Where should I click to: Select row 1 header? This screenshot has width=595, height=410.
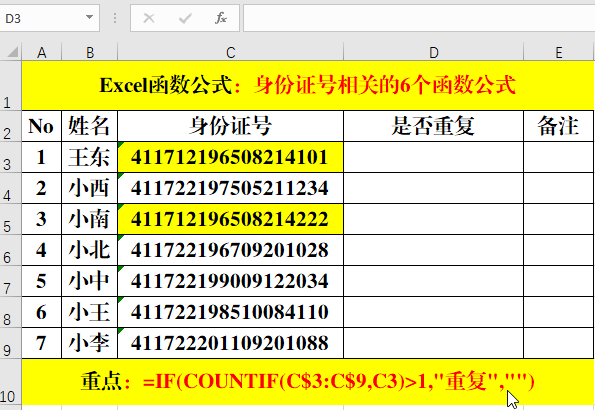pyautogui.click(x=11, y=86)
